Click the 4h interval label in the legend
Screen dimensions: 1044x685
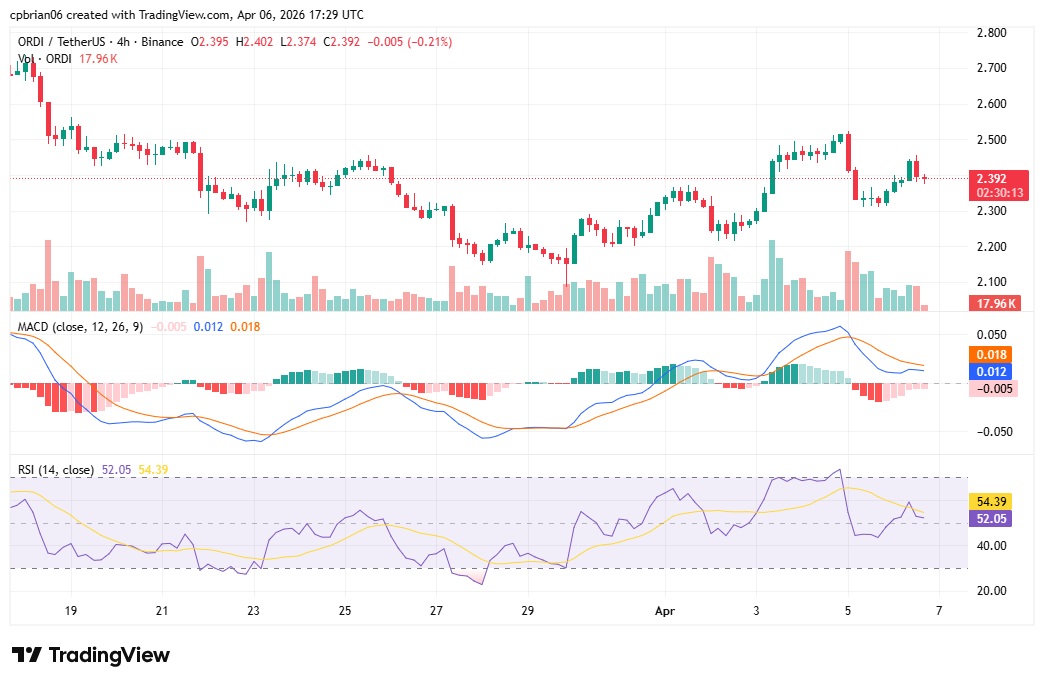pyautogui.click(x=122, y=43)
